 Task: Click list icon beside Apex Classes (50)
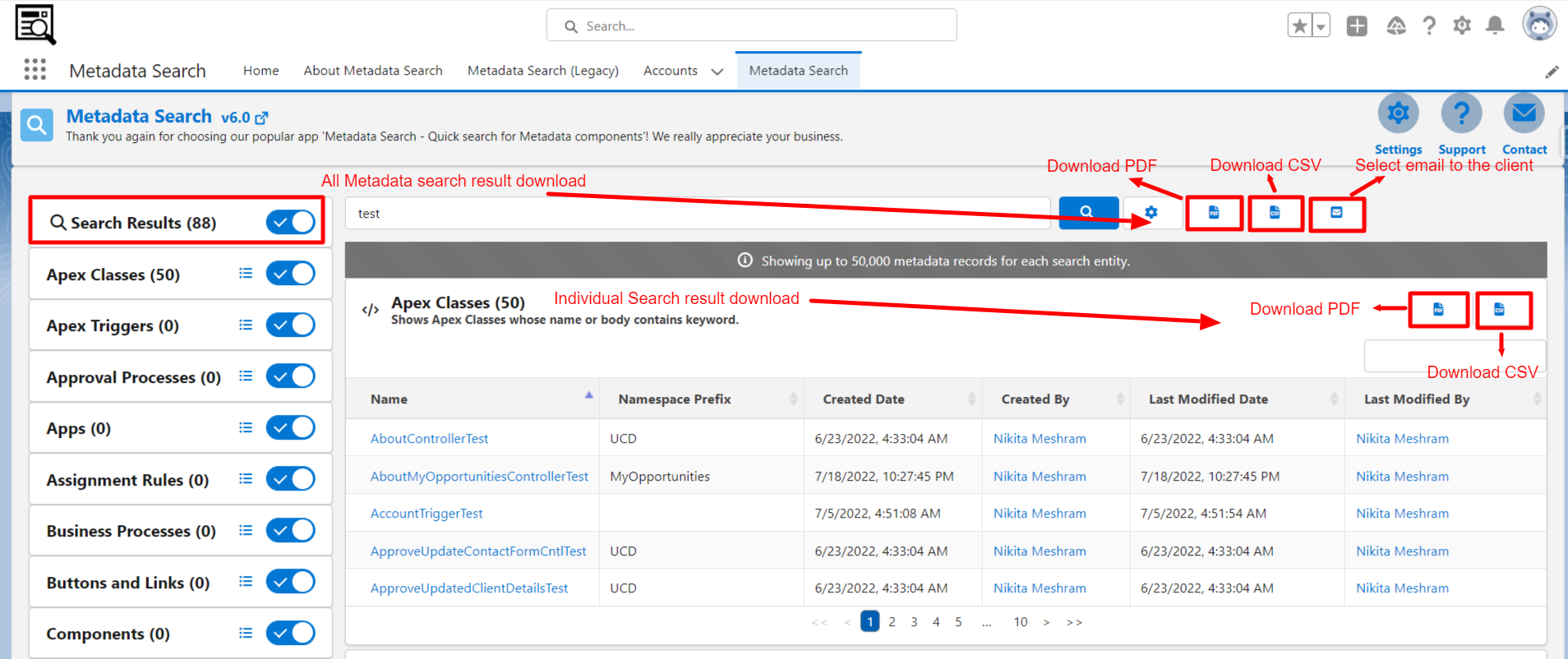click(246, 274)
